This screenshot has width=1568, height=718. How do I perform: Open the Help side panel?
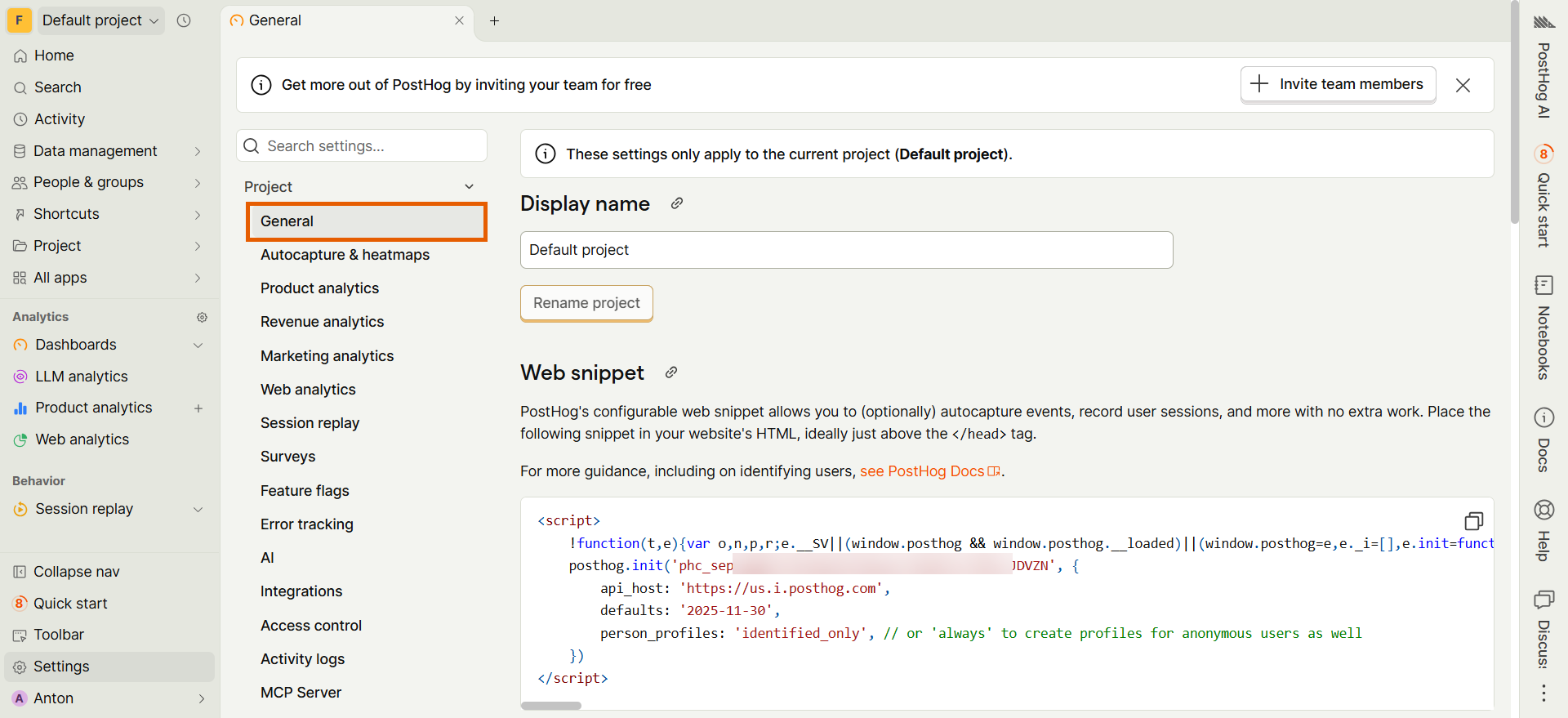pos(1543,529)
